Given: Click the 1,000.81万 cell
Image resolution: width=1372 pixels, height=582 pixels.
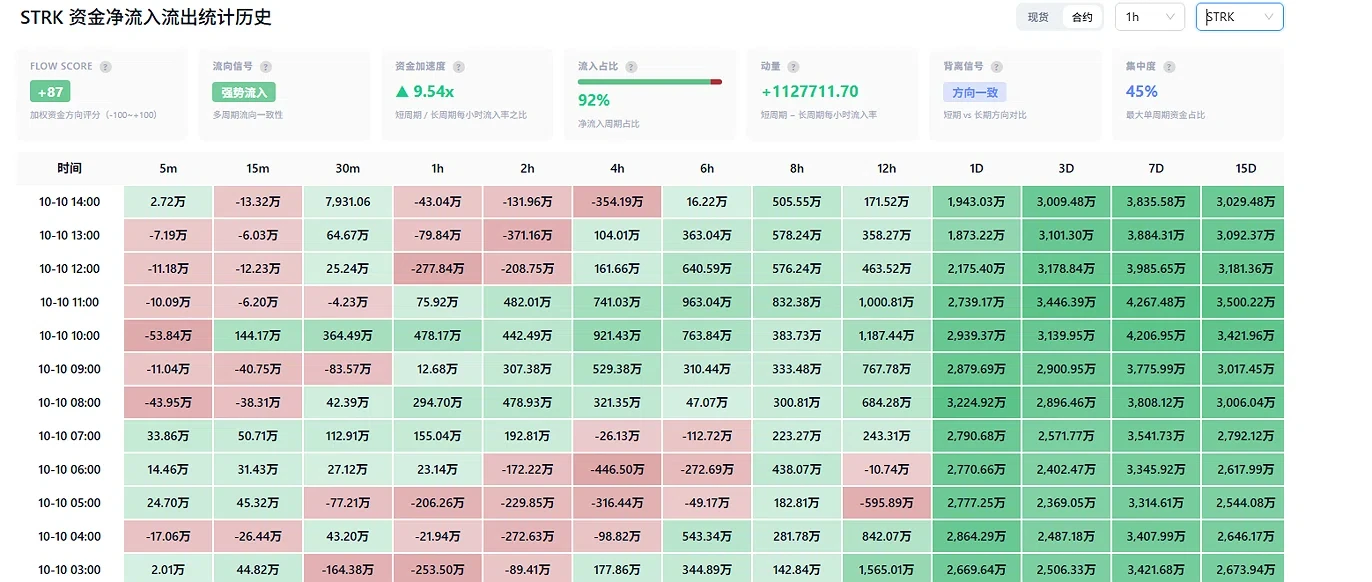Looking at the screenshot, I should pyautogui.click(x=886, y=302).
